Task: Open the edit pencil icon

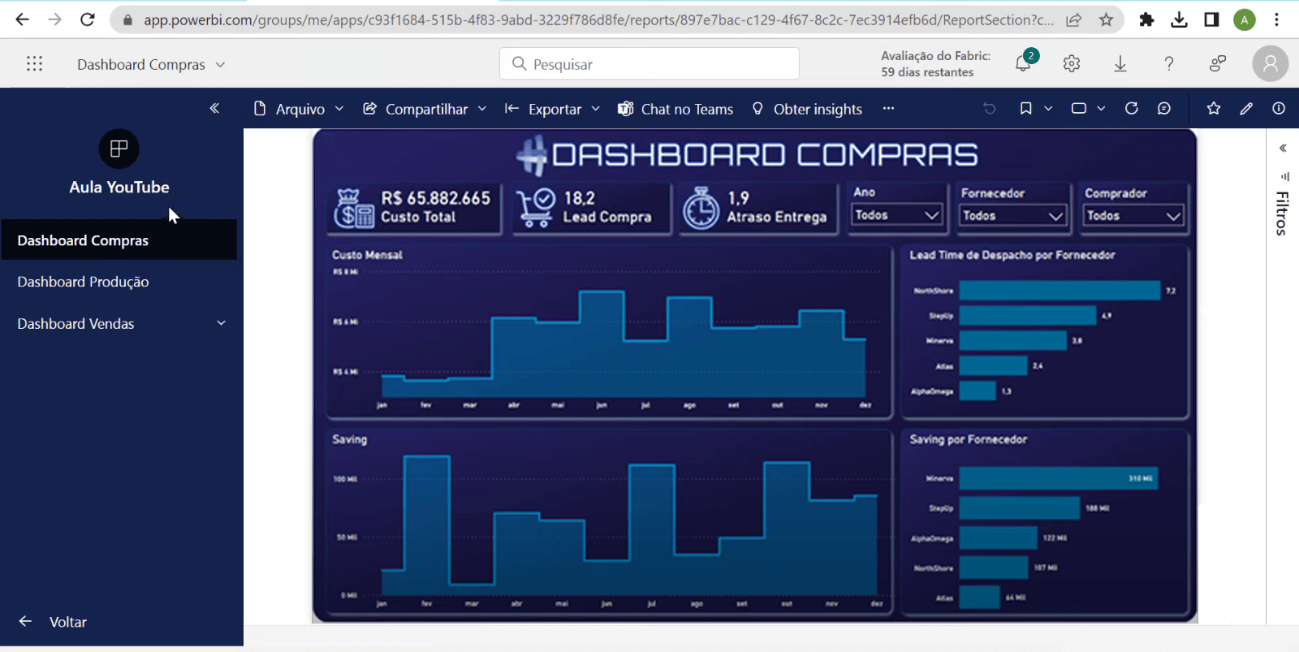Action: click(x=1246, y=108)
